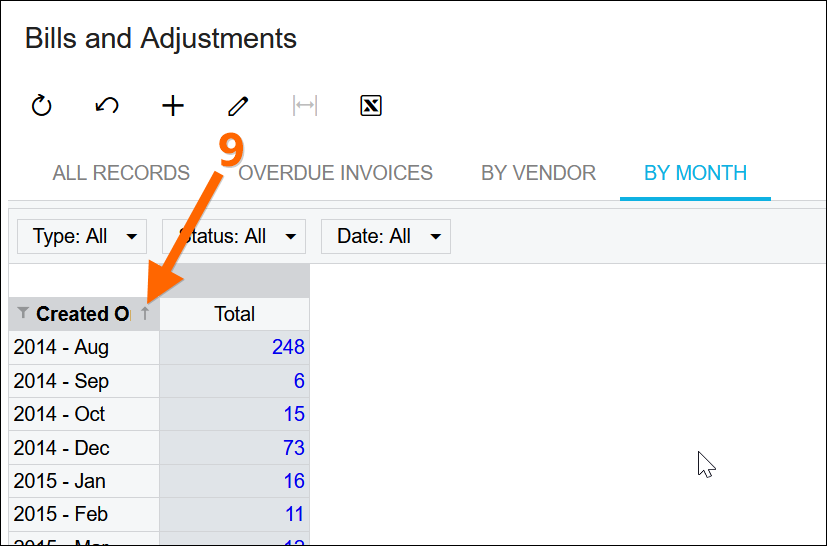Switch to the All Records tab
The height and width of the screenshot is (546, 827).
click(121, 173)
